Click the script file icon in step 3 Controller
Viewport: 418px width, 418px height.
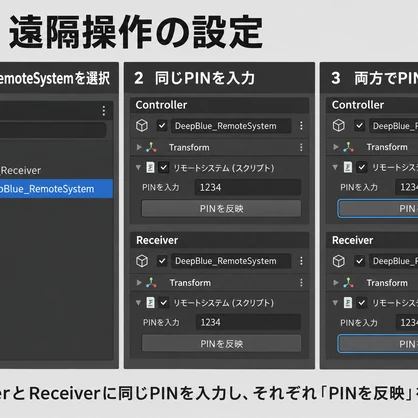click(x=348, y=167)
